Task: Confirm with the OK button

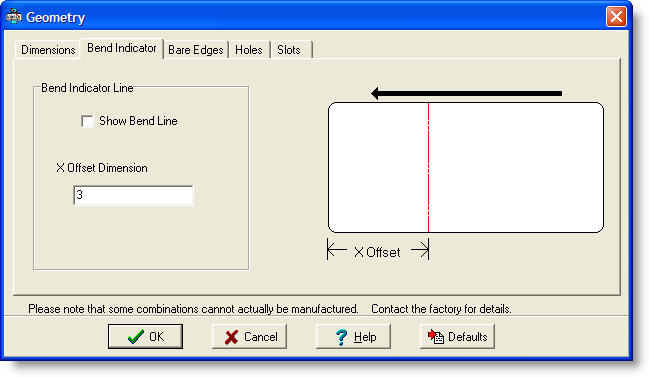Action: (145, 336)
